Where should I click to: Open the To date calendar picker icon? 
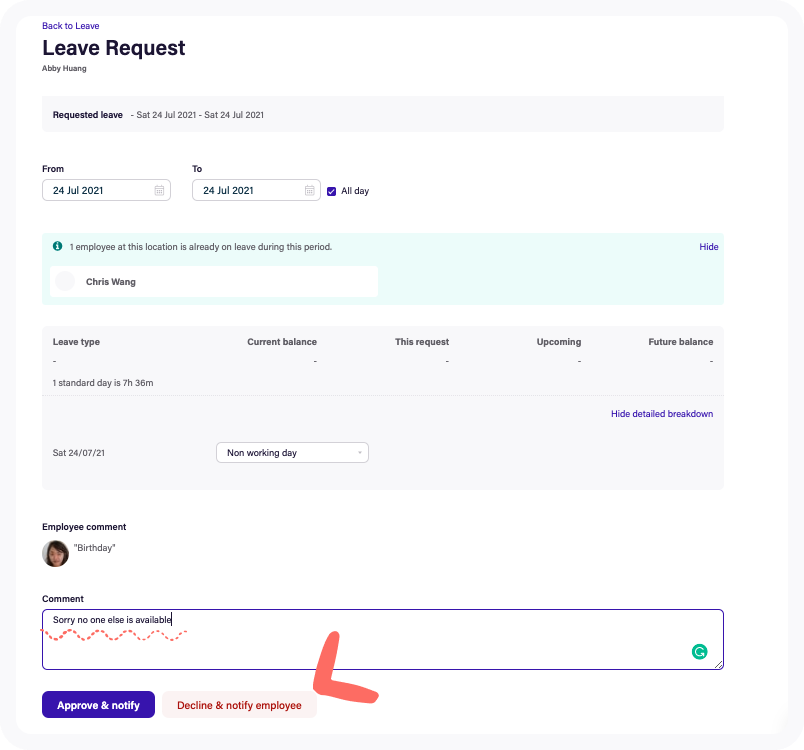309,190
